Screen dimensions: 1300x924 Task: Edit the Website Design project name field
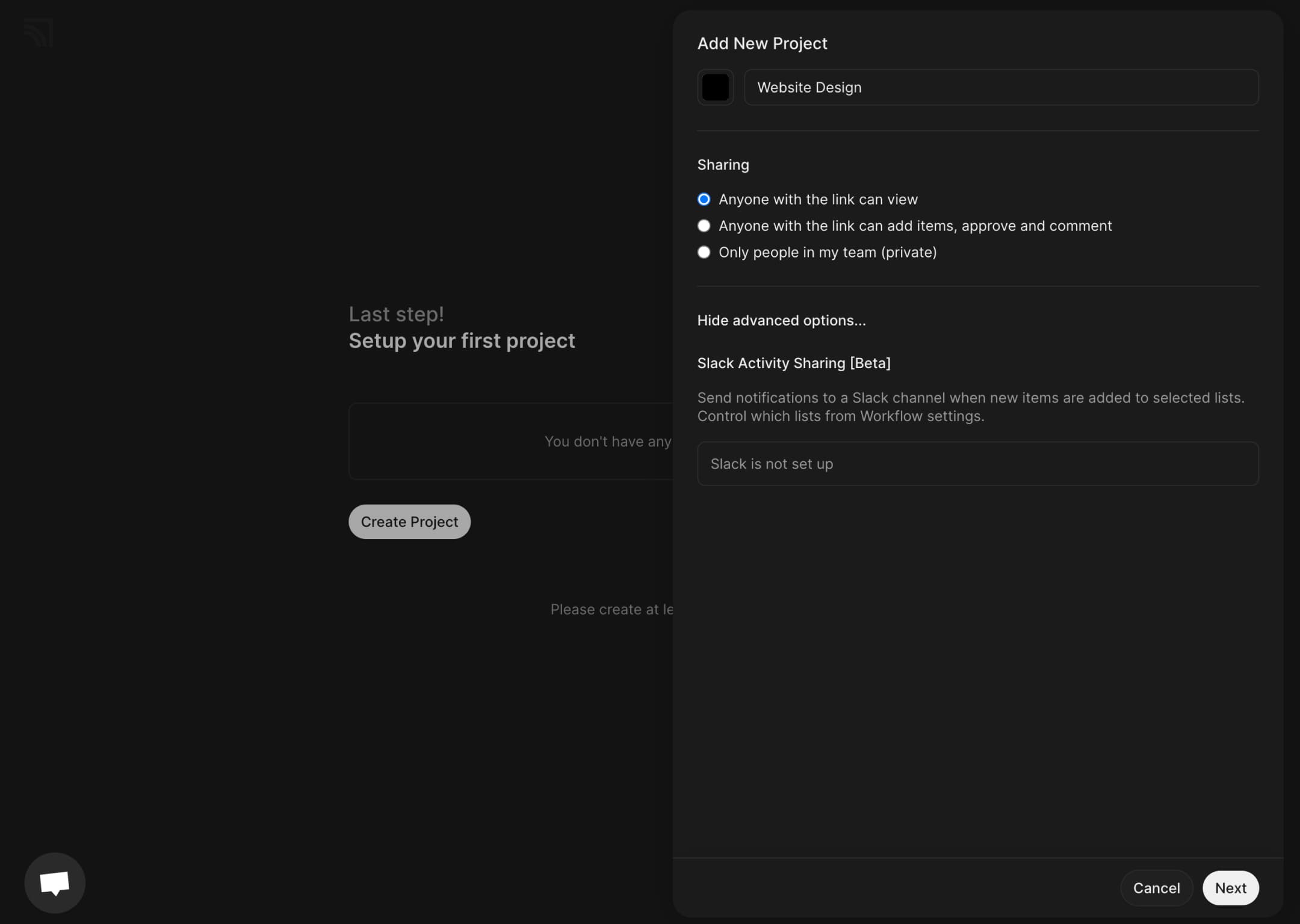click(1001, 87)
